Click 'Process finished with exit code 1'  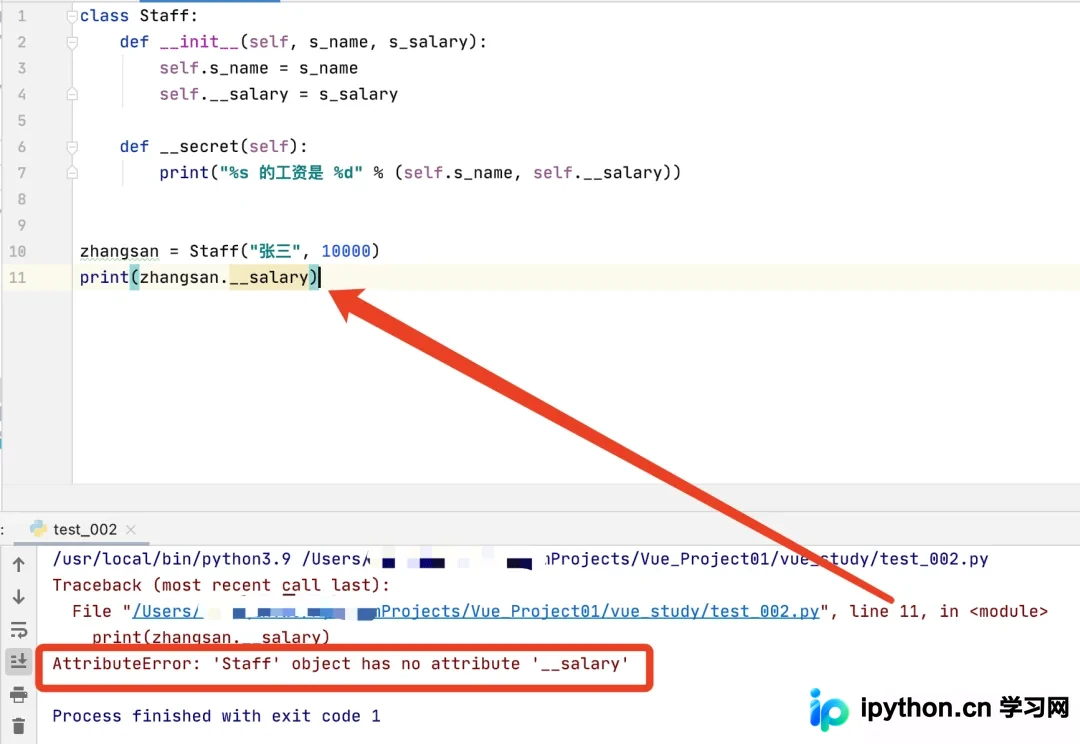(216, 716)
